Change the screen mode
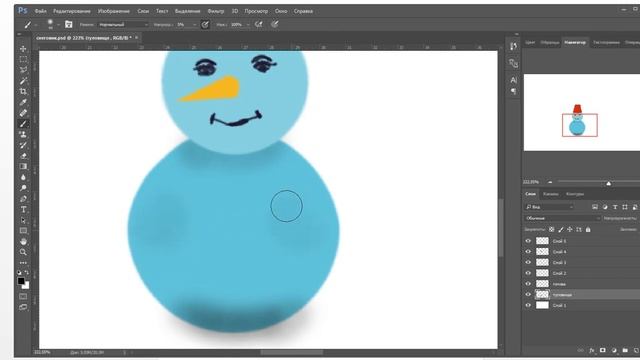This screenshot has width=640, height=360. click(23, 307)
